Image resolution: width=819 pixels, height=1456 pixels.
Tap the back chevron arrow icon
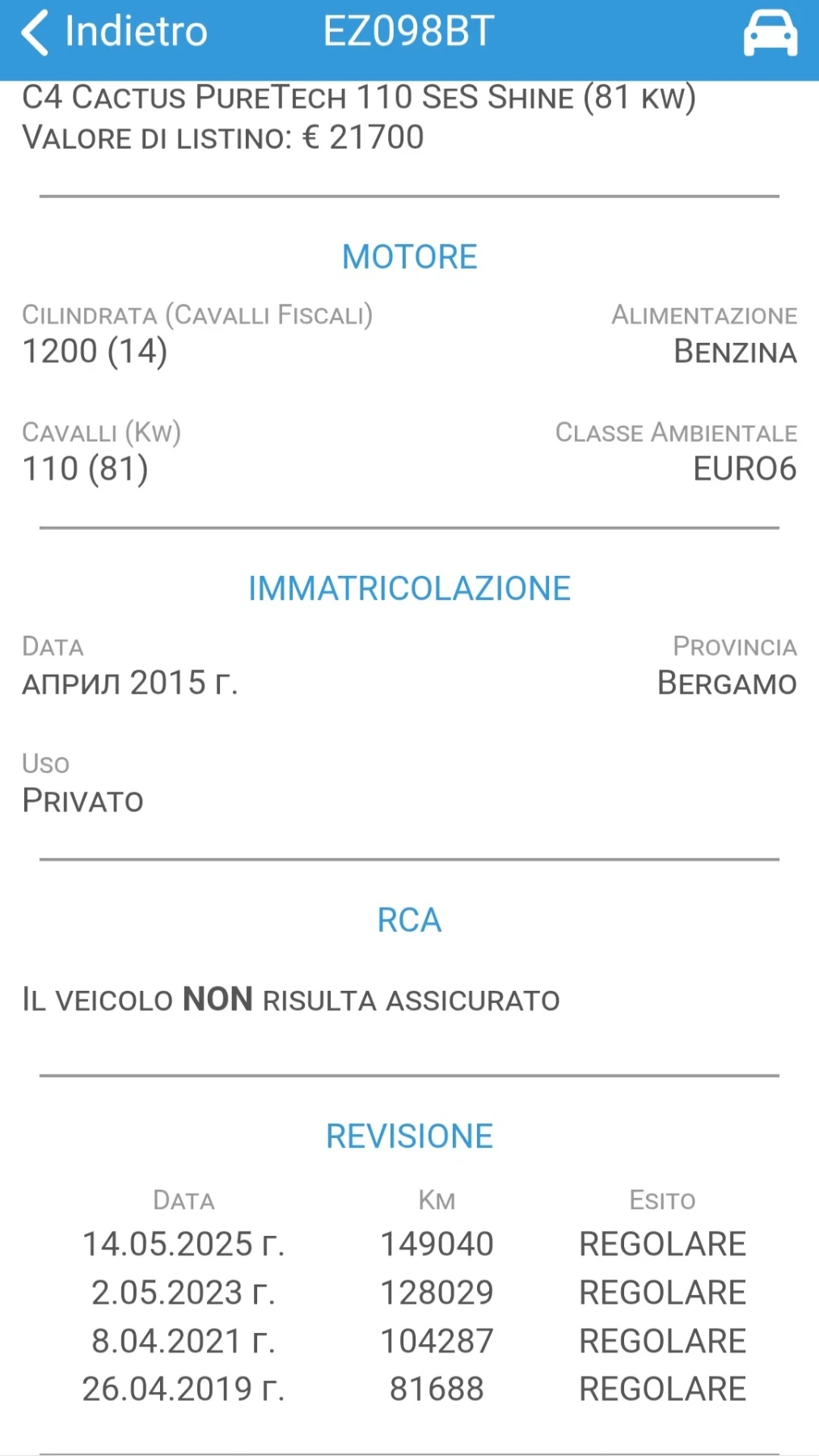tap(34, 32)
